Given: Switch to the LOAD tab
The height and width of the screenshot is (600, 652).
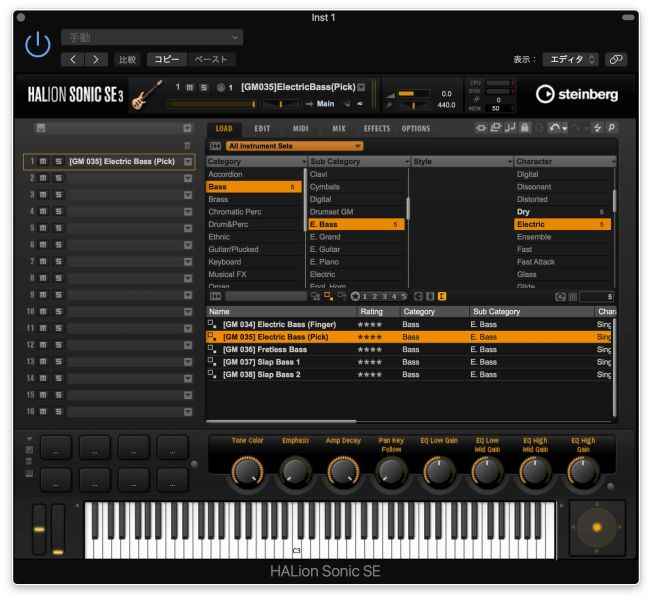Looking at the screenshot, I should (224, 128).
